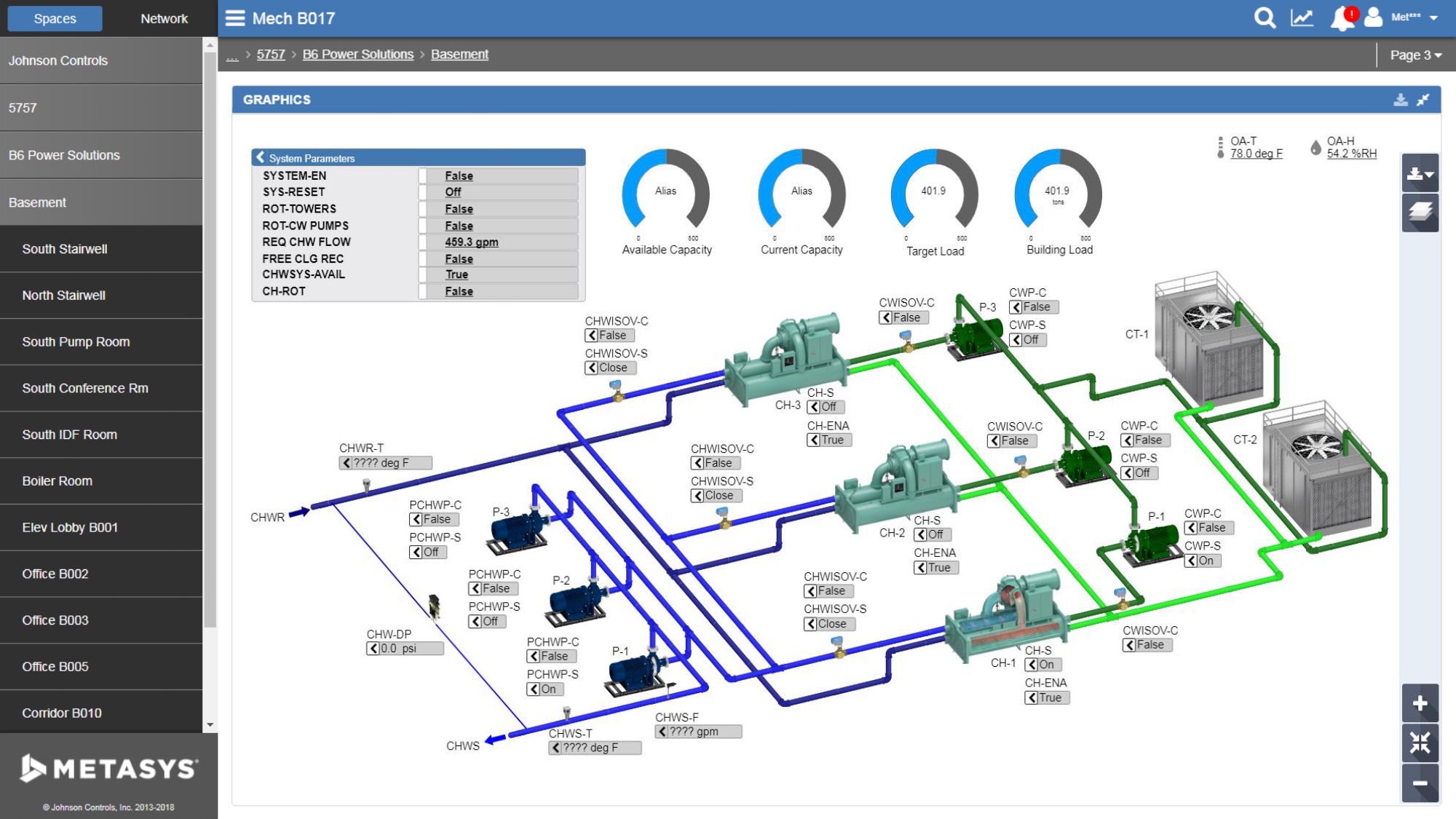The width and height of the screenshot is (1456, 819).
Task: Collapse the Graphics widget
Action: [x=1423, y=100]
